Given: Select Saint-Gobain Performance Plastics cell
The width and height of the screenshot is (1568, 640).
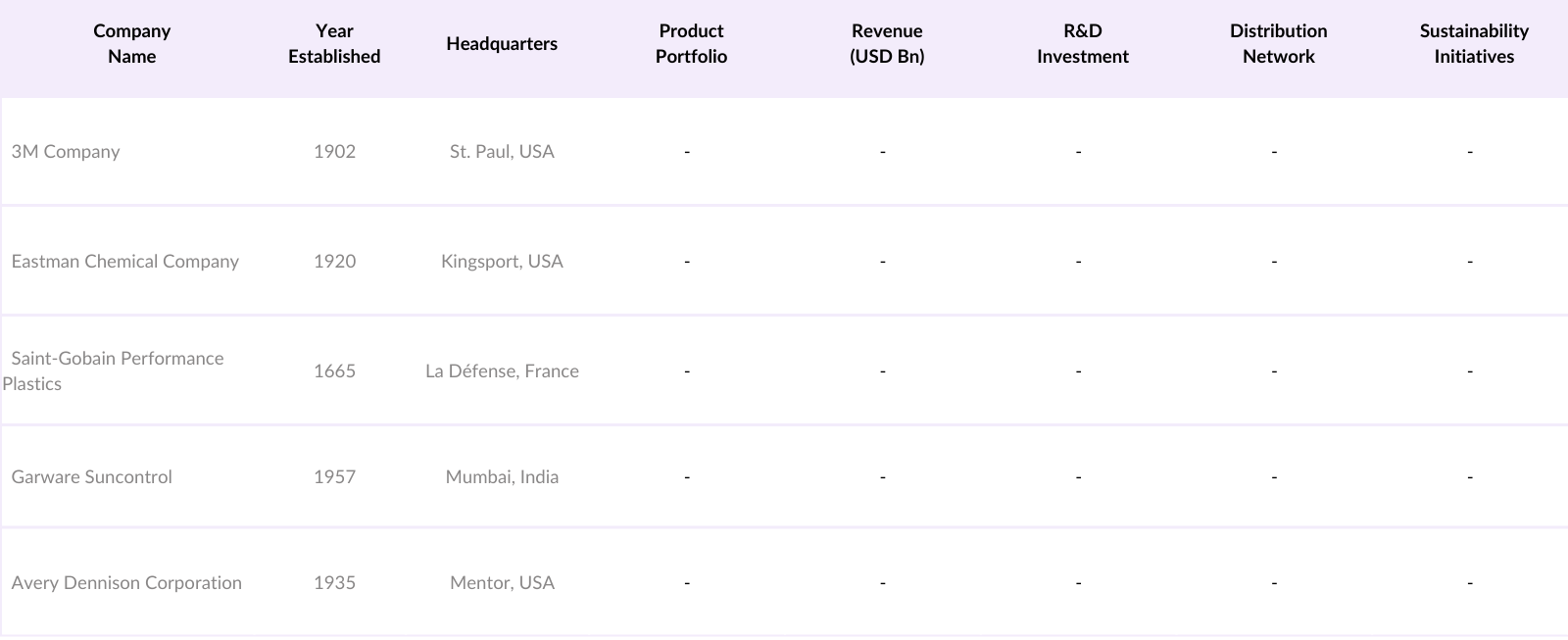Looking at the screenshot, I should pos(118,370).
